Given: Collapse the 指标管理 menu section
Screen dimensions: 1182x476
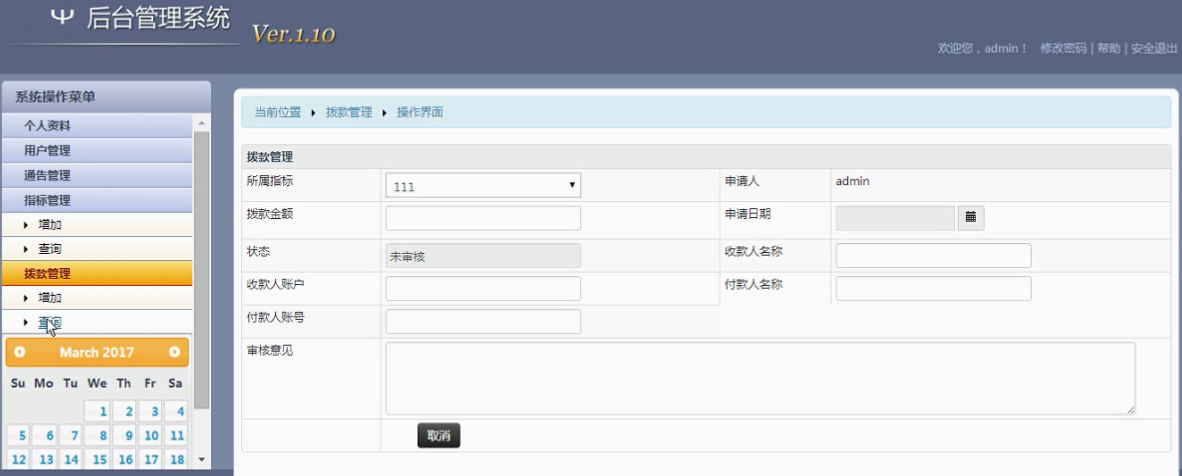Looking at the screenshot, I should (97, 201).
